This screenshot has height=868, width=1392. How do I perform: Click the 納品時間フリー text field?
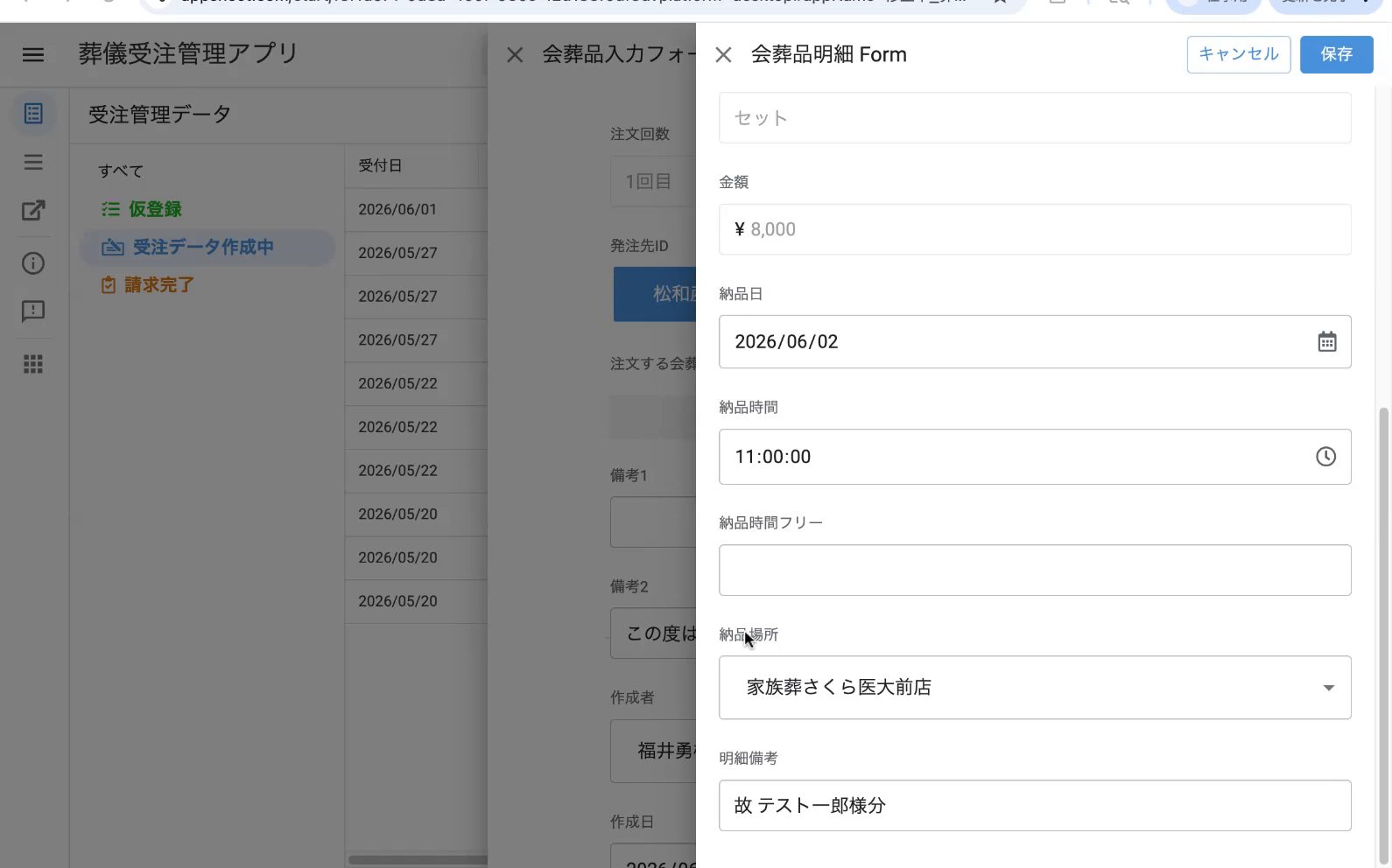(x=1035, y=570)
